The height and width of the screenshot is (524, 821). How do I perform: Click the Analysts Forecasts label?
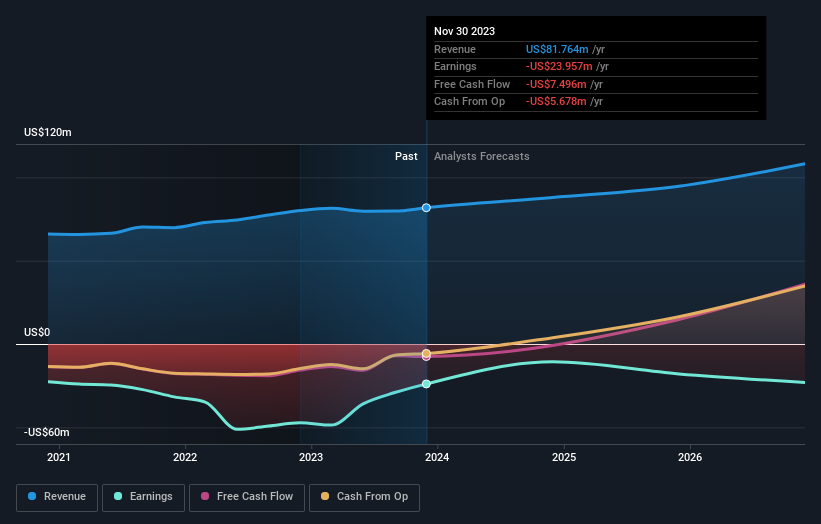tap(482, 157)
